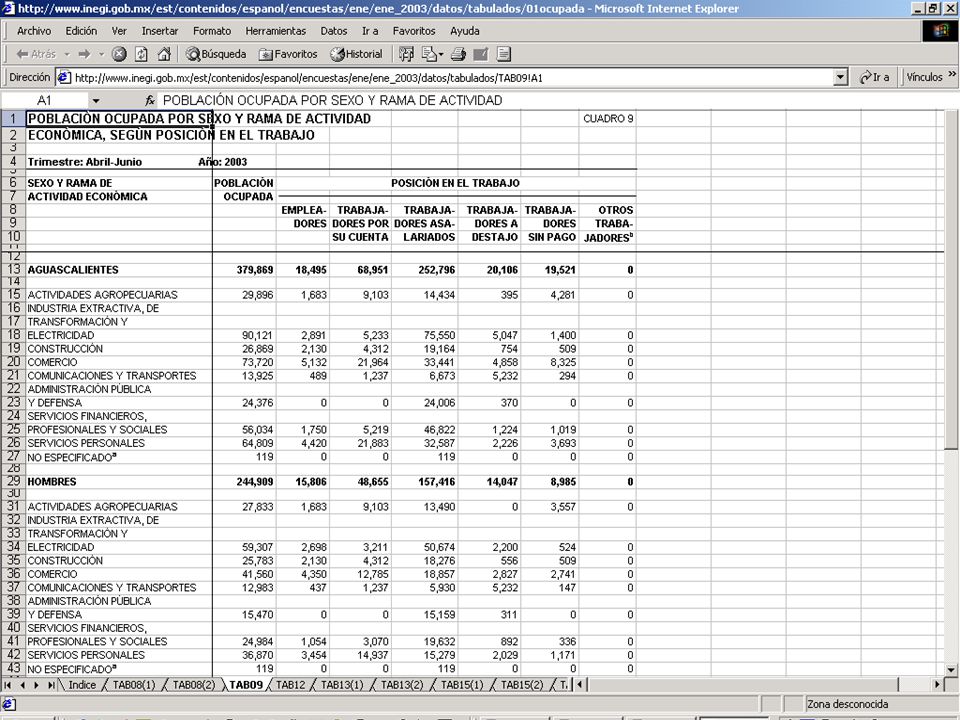
Task: Click the discuss toolbar icon
Action: point(504,54)
